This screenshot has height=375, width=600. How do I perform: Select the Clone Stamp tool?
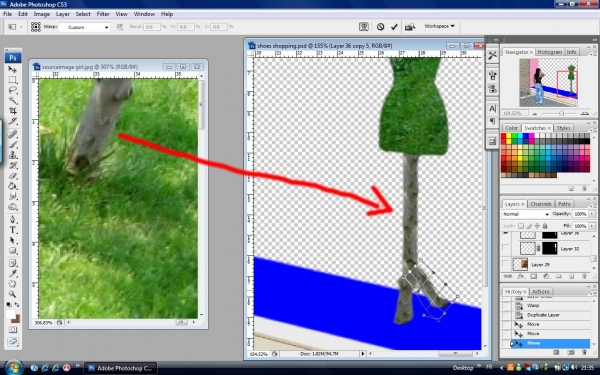13,155
